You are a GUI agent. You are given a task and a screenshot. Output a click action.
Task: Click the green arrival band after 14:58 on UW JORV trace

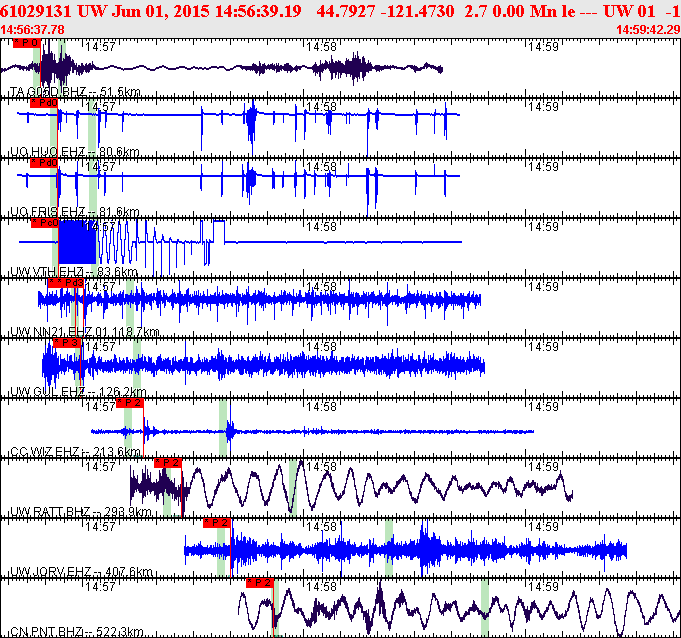tap(389, 548)
